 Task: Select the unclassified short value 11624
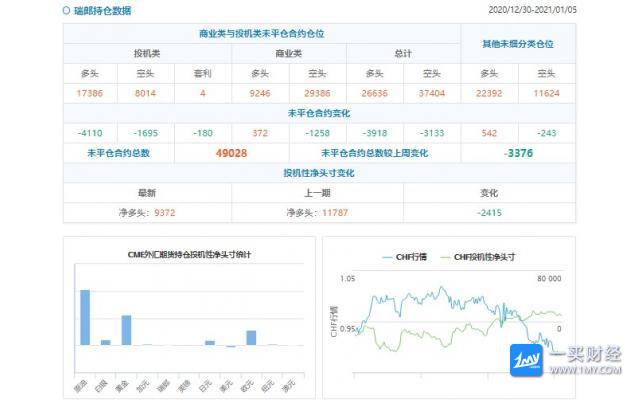[x=547, y=93]
